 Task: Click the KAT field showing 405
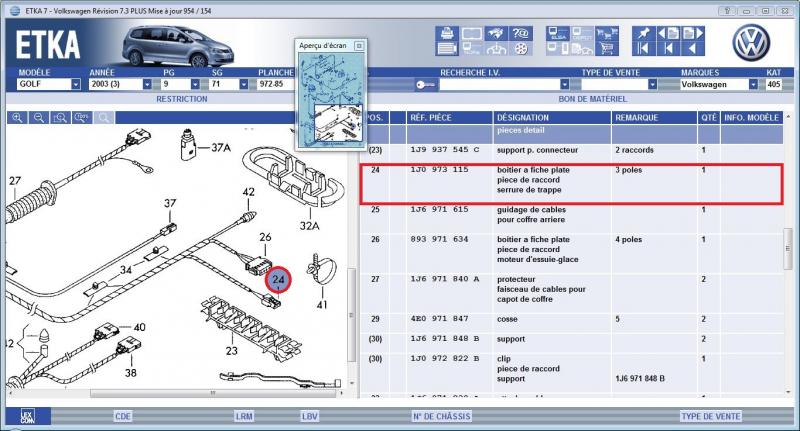pos(773,84)
